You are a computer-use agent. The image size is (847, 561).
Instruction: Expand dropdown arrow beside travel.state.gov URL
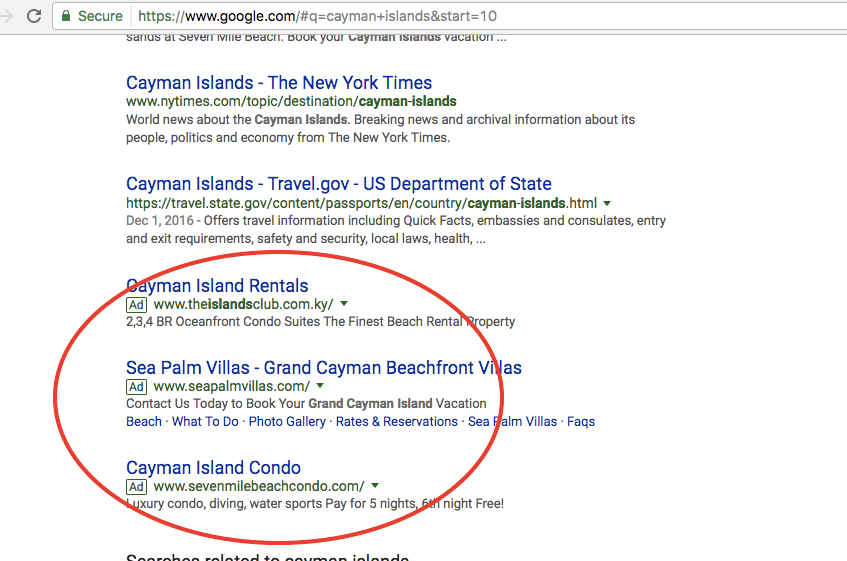607,204
